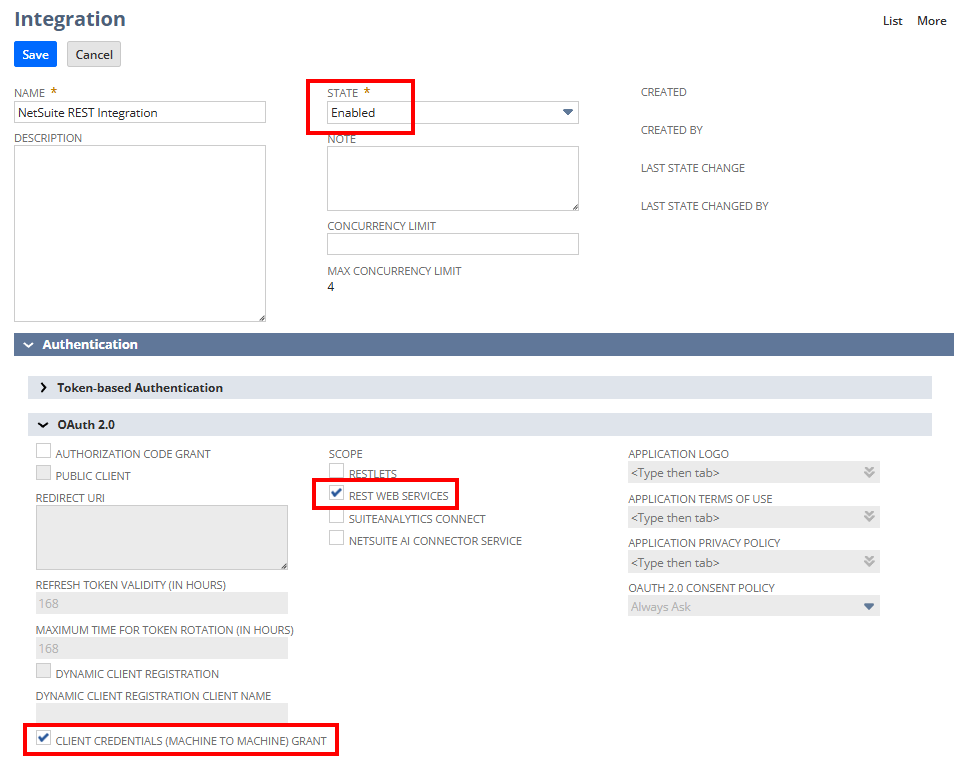Image resolution: width=963 pixels, height=759 pixels.
Task: Click the State dropdown arrow
Action: tap(567, 112)
